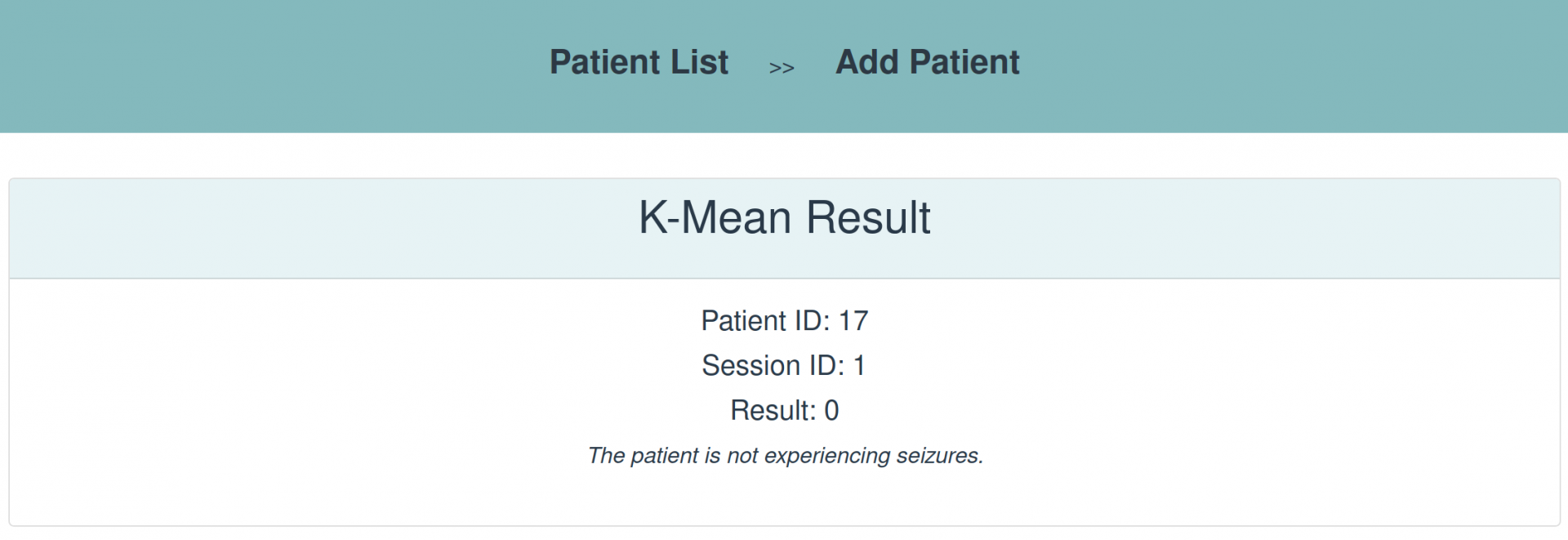Click the ">>" separator between navigation links

(x=782, y=69)
